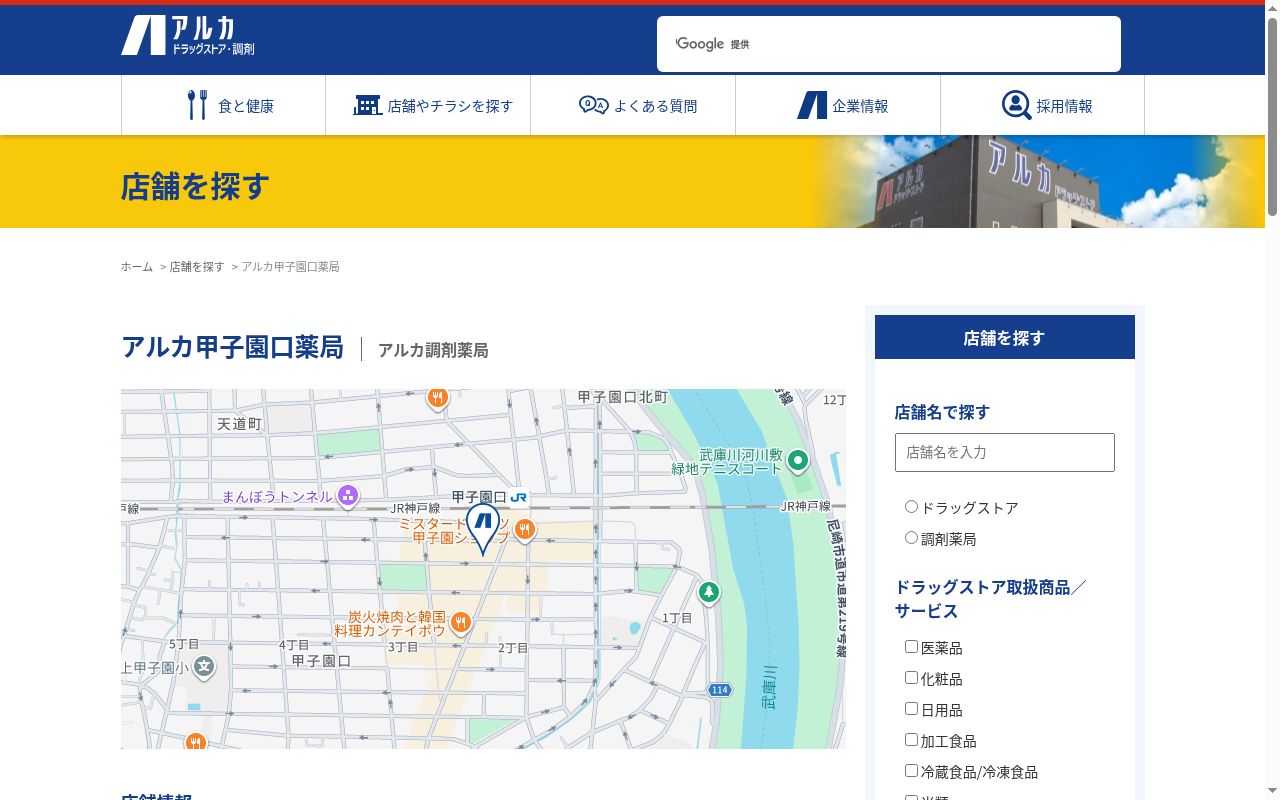Click the restaurant marker at top of map

pos(437,398)
